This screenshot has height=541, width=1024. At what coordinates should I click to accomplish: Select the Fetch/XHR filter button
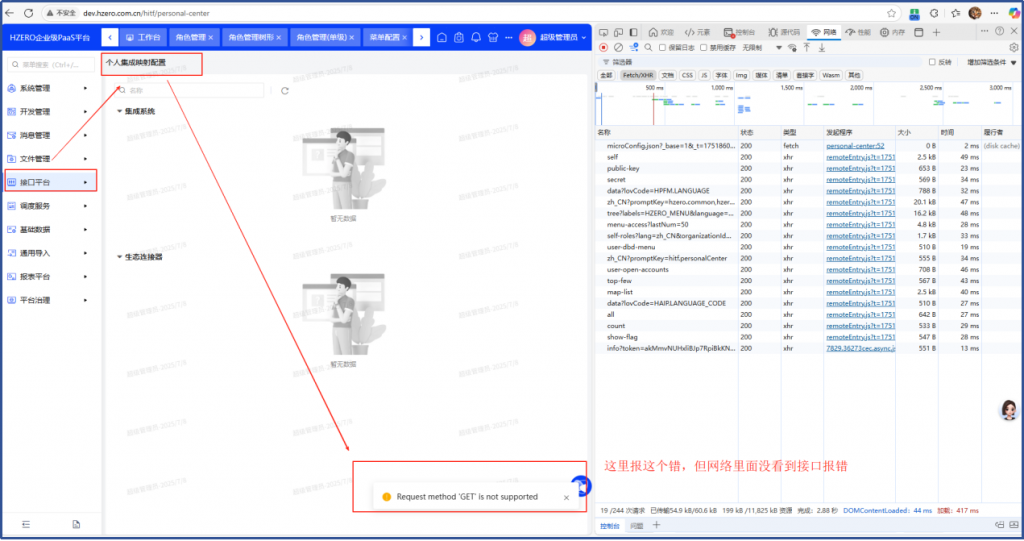[638, 75]
